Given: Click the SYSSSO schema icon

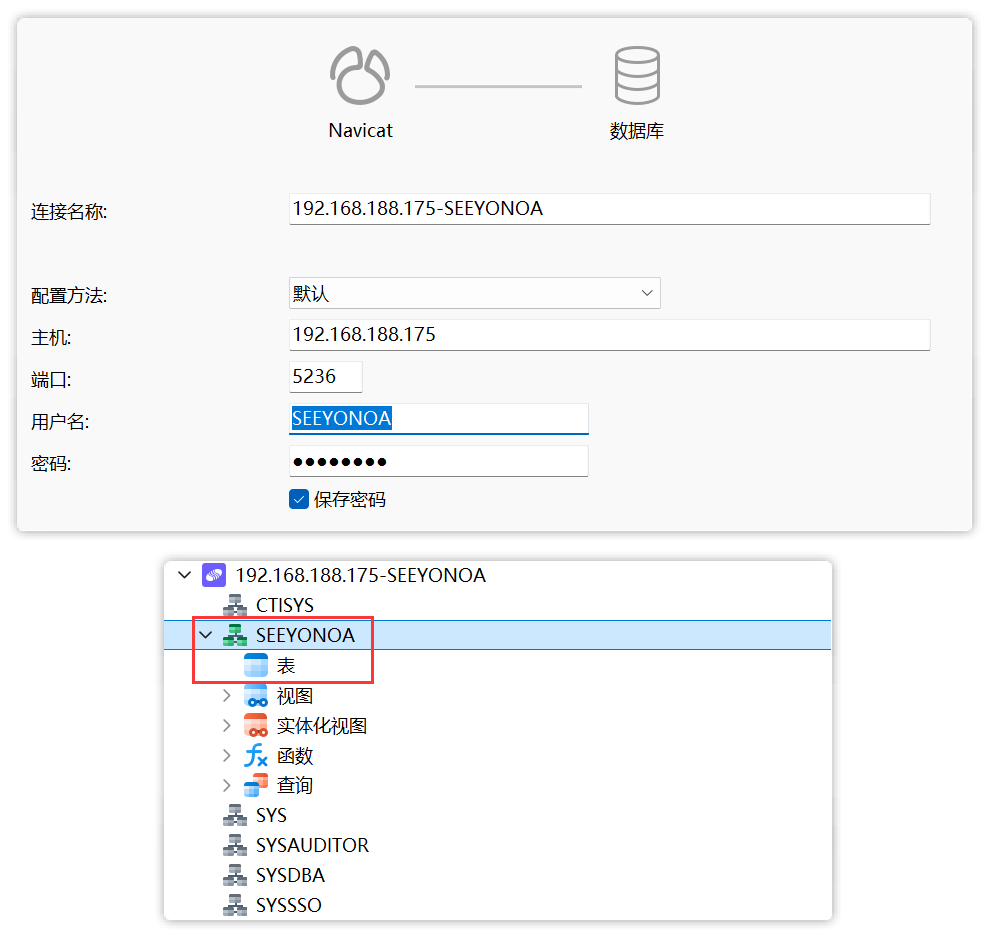Looking at the screenshot, I should [235, 905].
